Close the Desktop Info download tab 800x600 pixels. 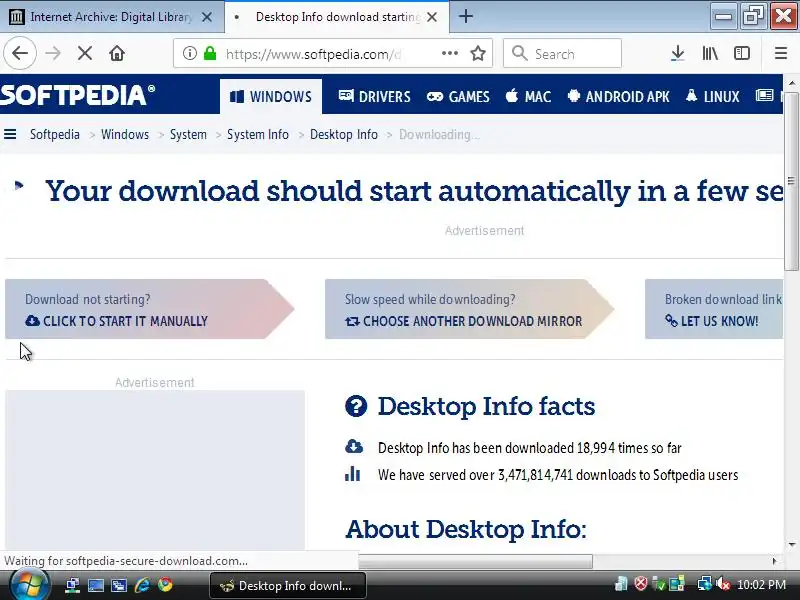coord(432,17)
